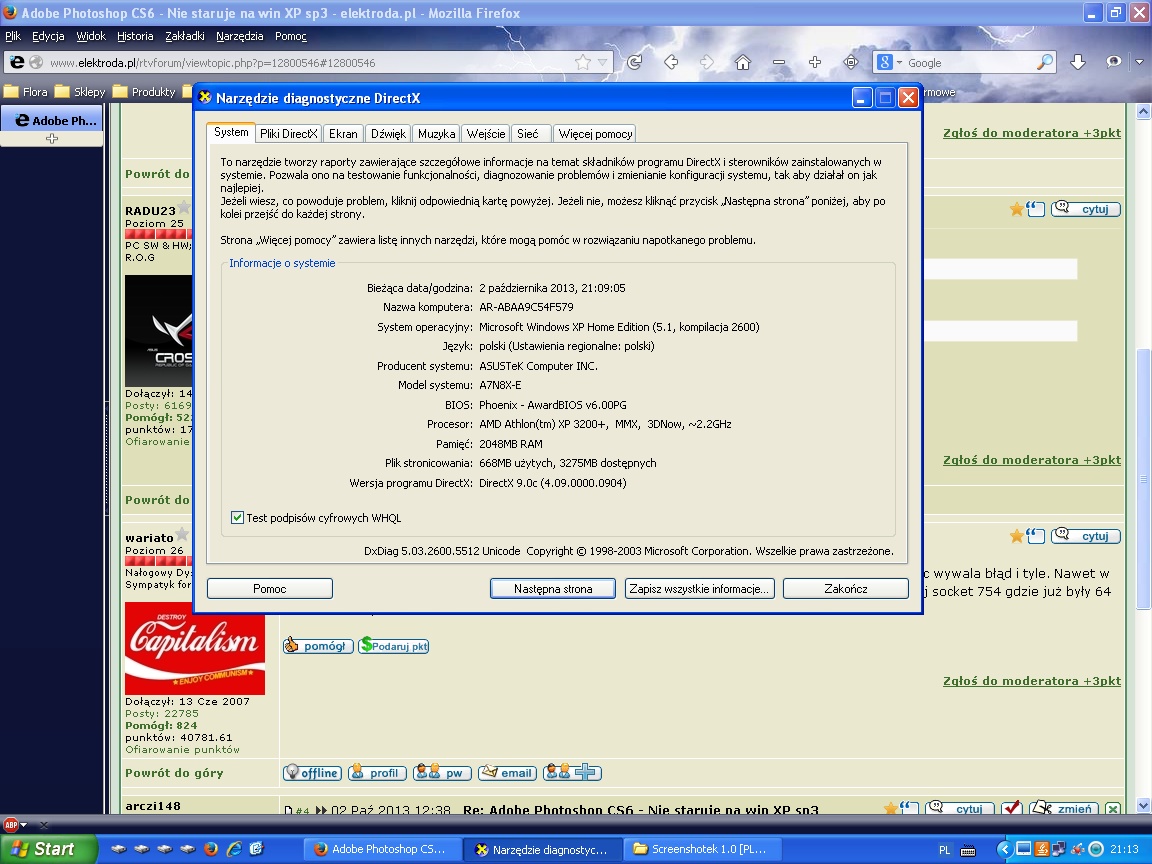Click the Google search input field
1152x864 pixels.
(970, 62)
